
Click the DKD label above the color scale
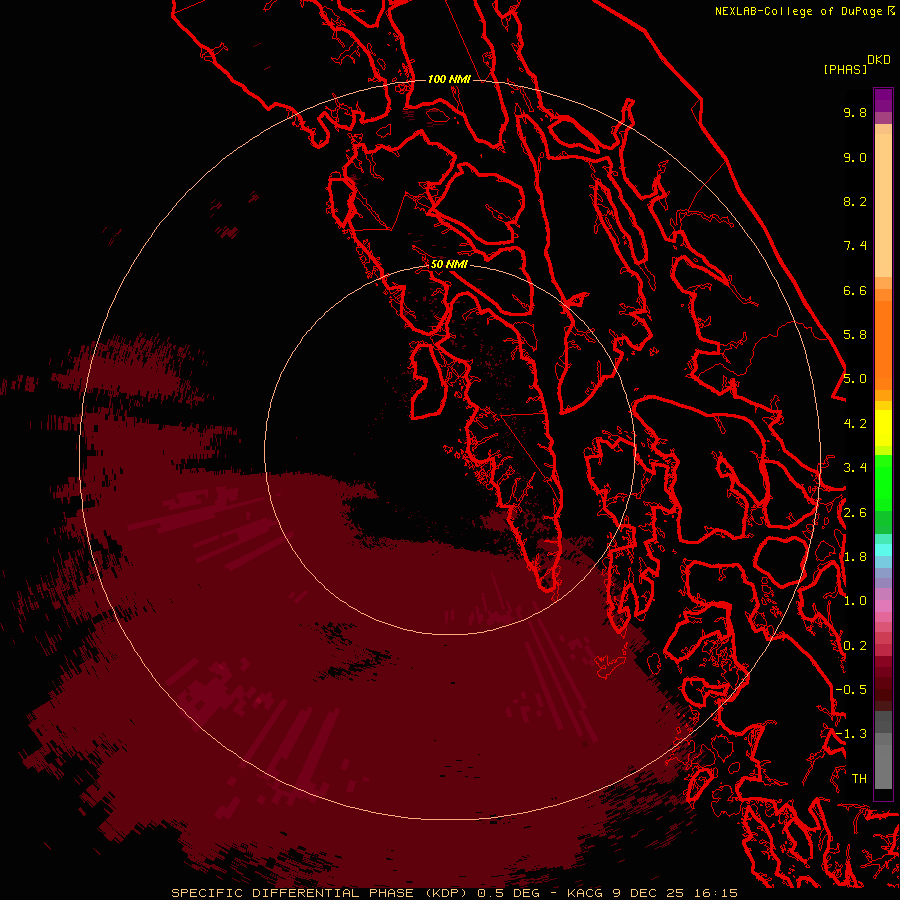(x=879, y=60)
